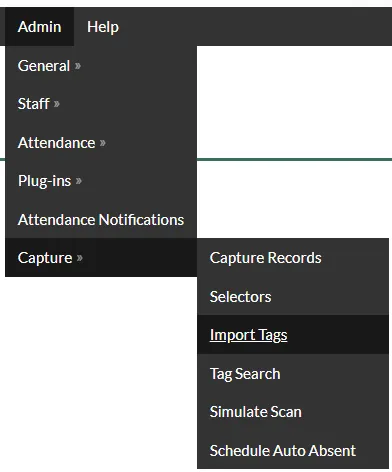
Task: Click the double-chevron arrow next to Attendance
Action: pos(103,143)
